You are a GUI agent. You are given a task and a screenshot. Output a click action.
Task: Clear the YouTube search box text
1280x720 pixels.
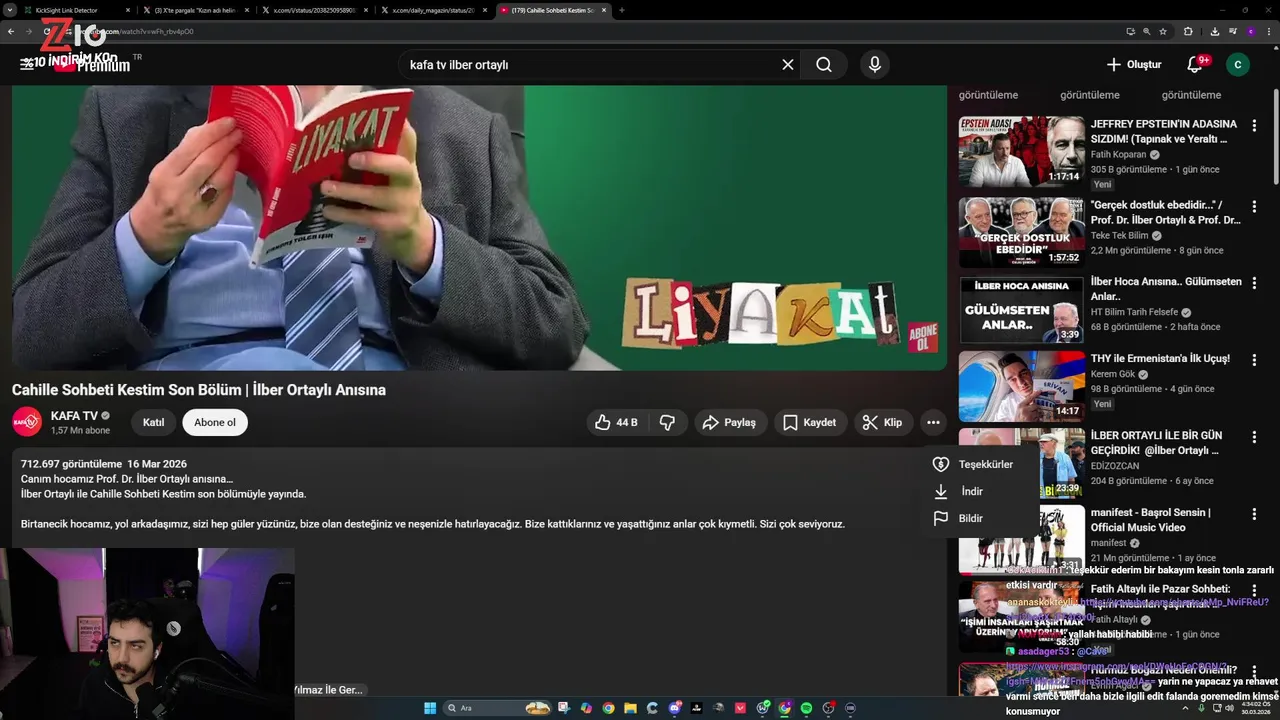click(x=788, y=64)
